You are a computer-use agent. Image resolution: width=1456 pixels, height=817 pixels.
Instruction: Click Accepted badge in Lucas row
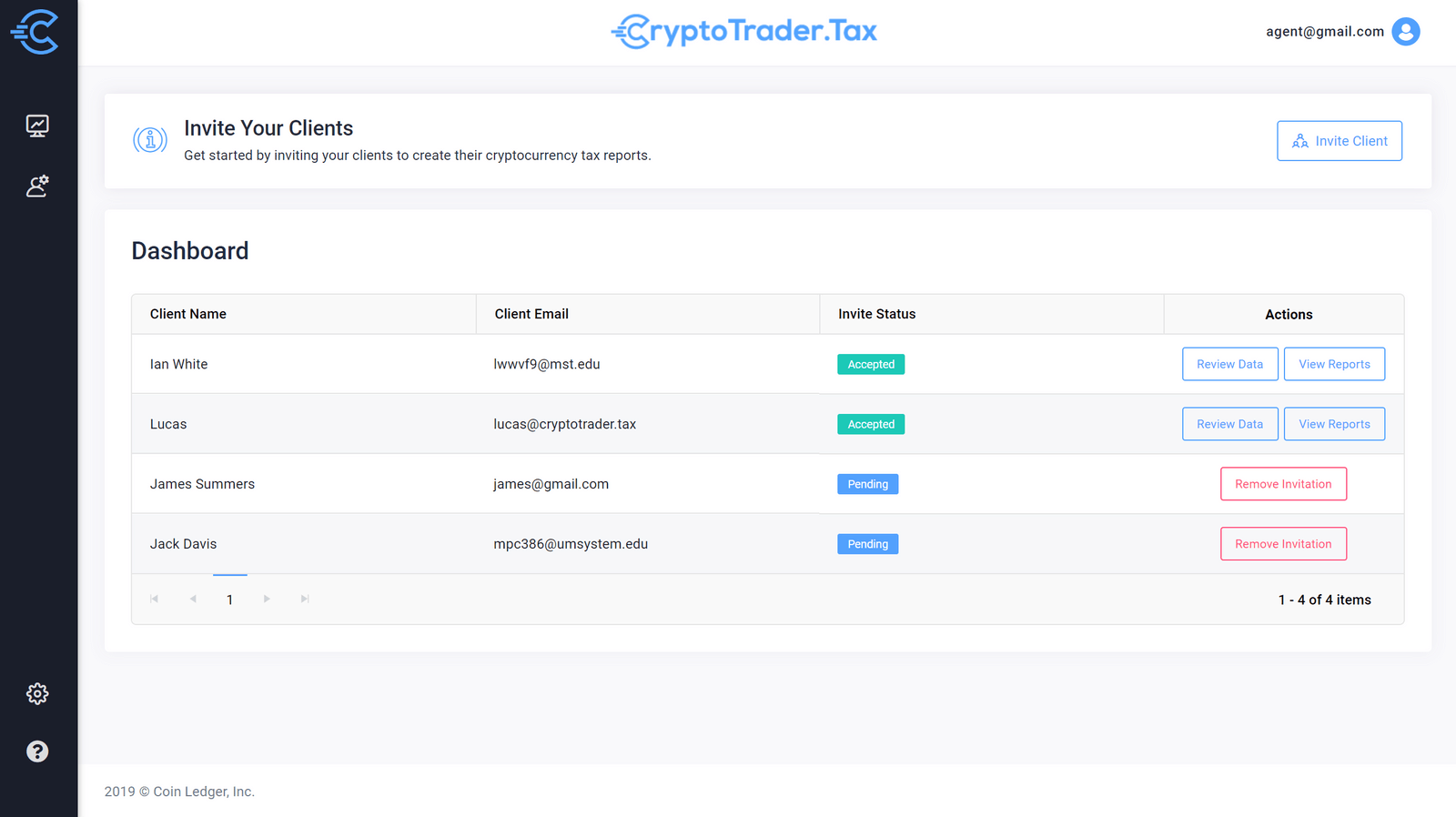click(871, 424)
